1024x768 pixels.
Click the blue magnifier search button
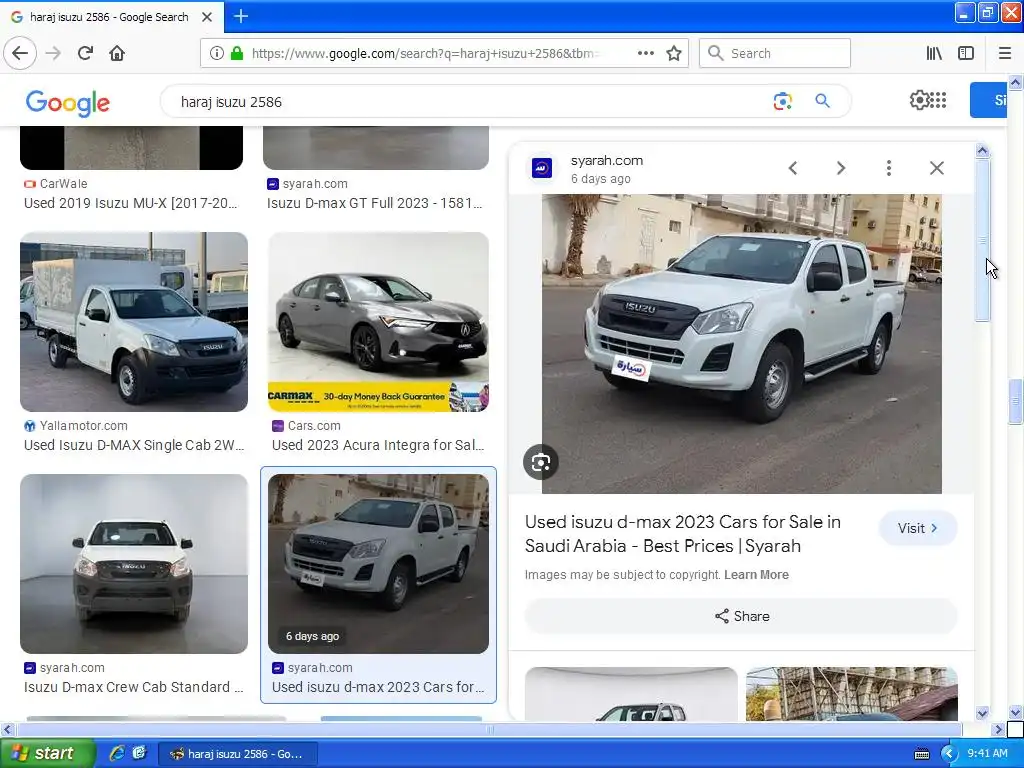(x=822, y=101)
